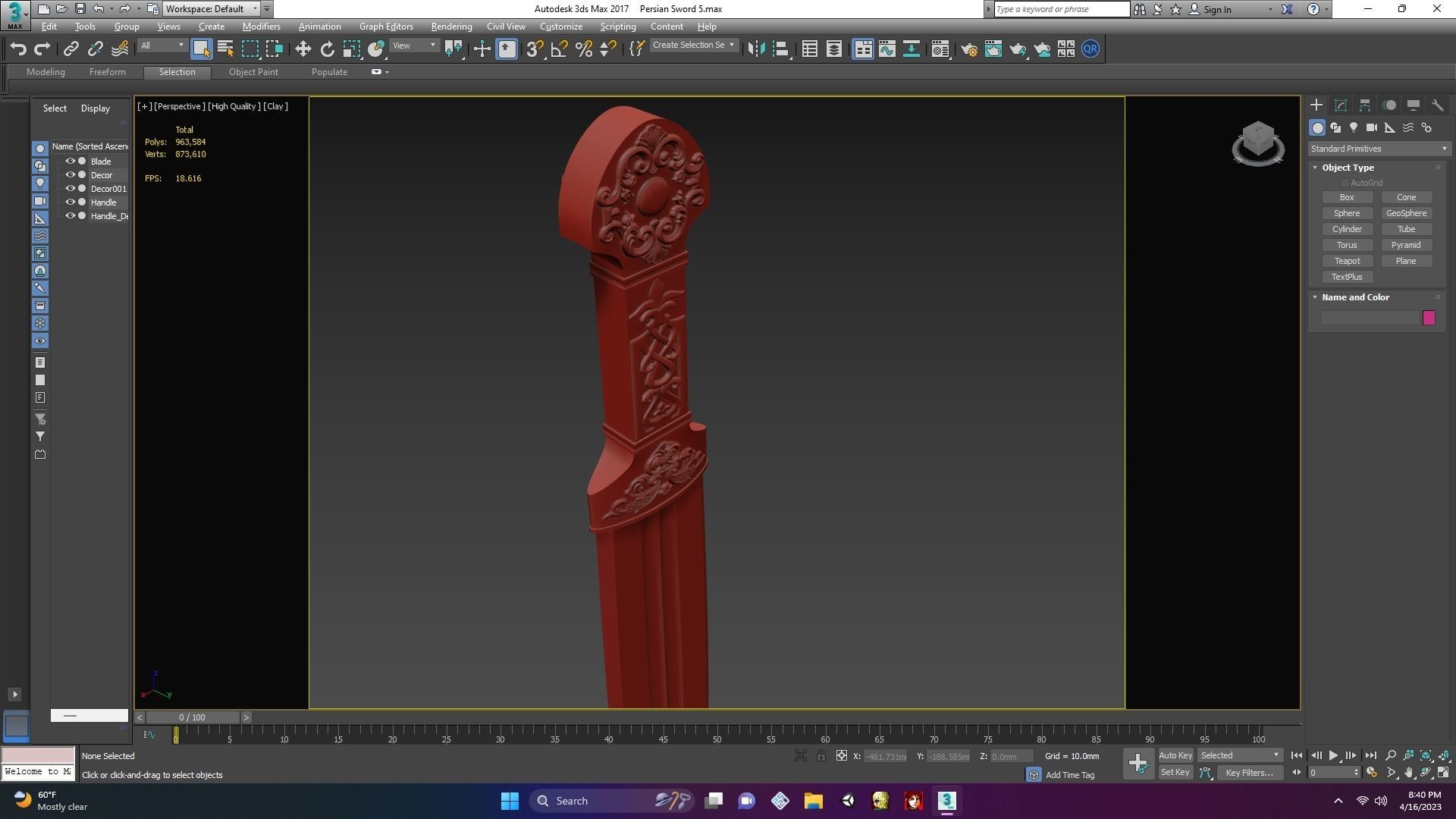Switch to the Freeform ribbon tab
The height and width of the screenshot is (819, 1456).
point(107,72)
